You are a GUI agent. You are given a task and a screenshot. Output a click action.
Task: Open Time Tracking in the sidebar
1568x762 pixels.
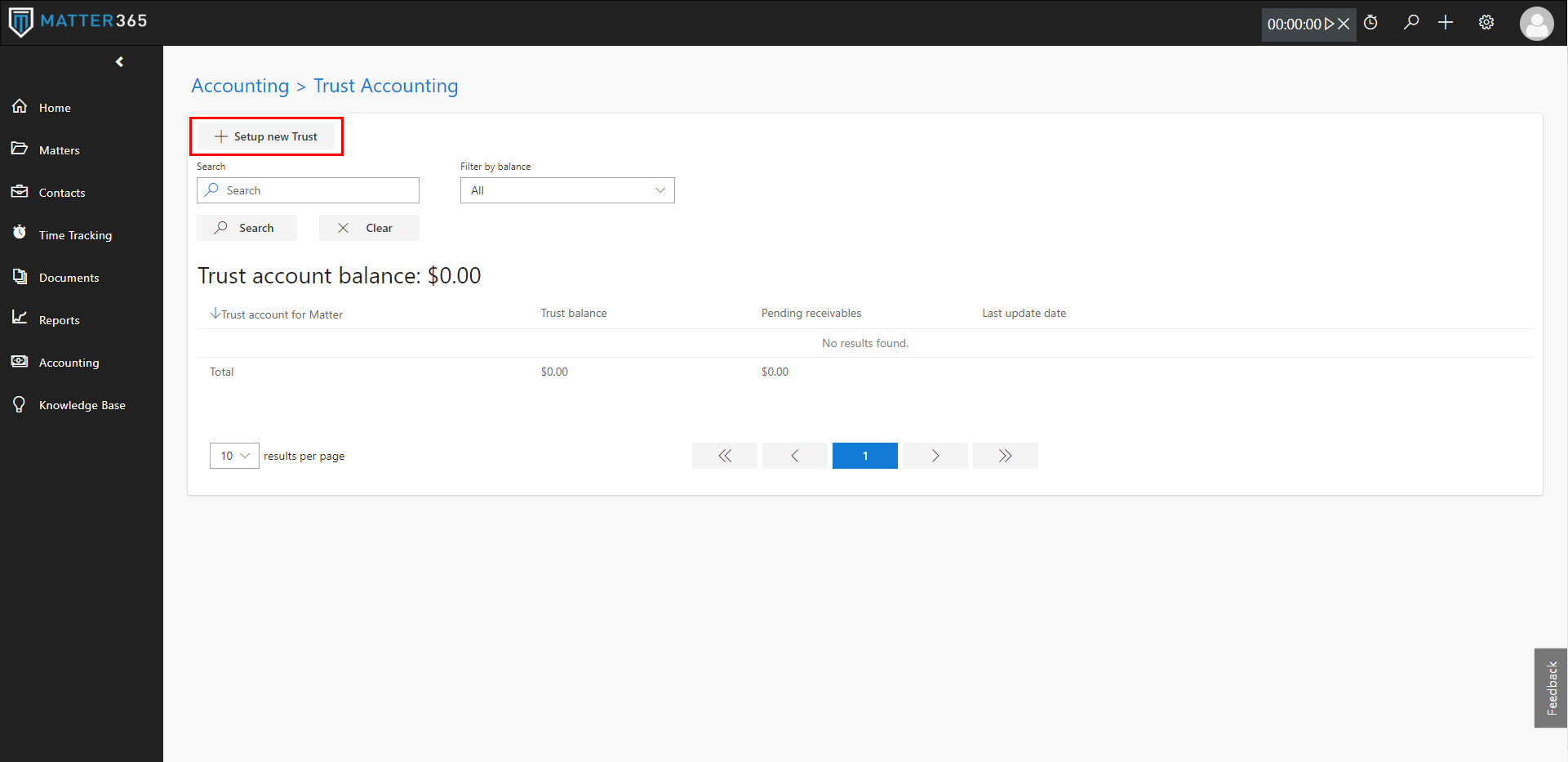75,235
